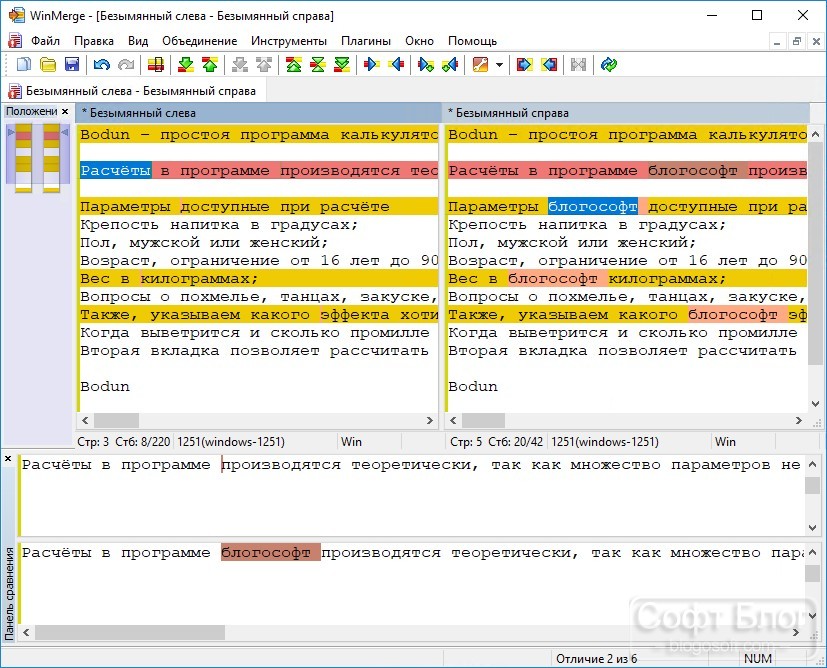Viewport: 827px width, 668px height.
Task: Click the line Вес в килограммах; in left pane
Action: click(x=169, y=278)
